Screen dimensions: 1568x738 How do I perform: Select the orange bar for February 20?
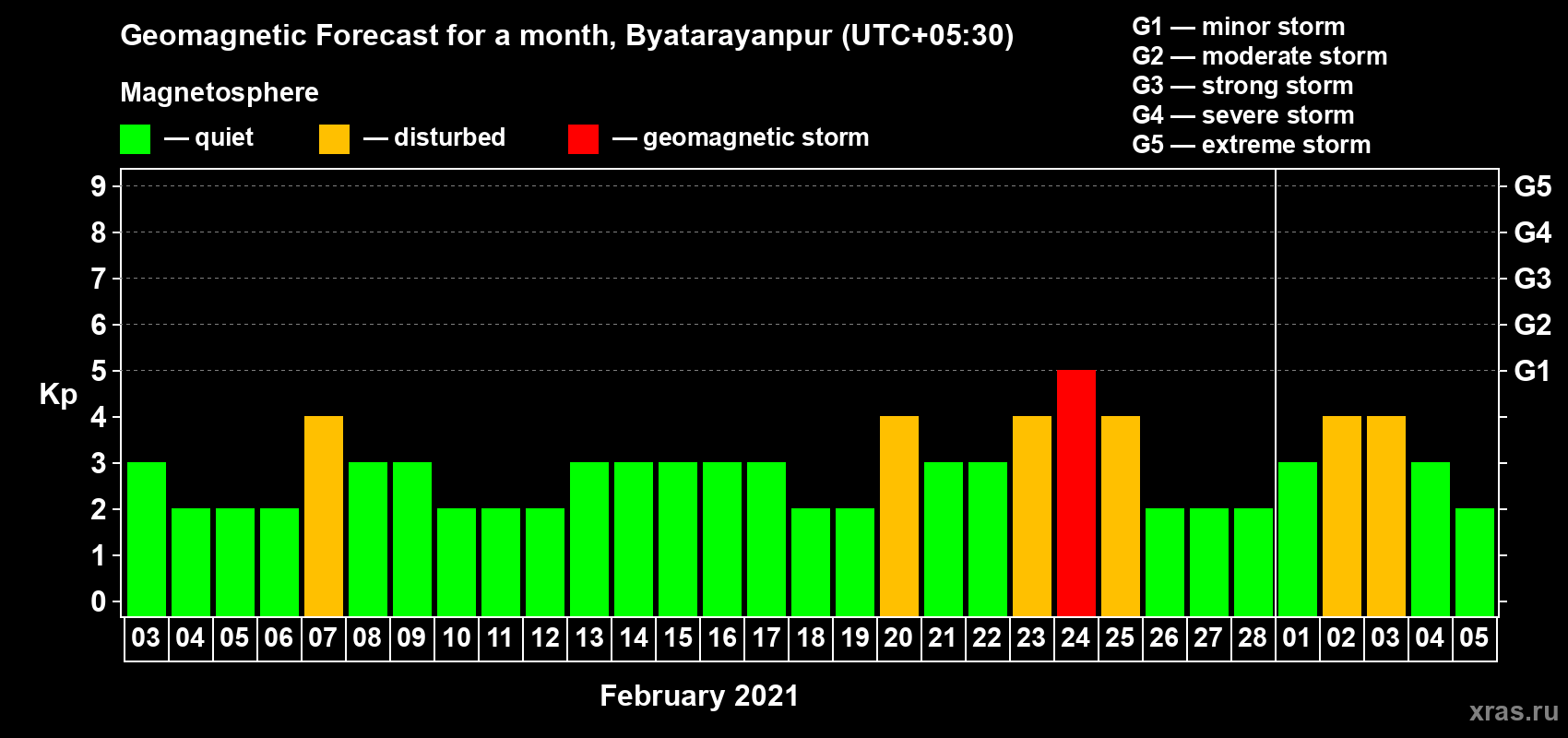(899, 516)
